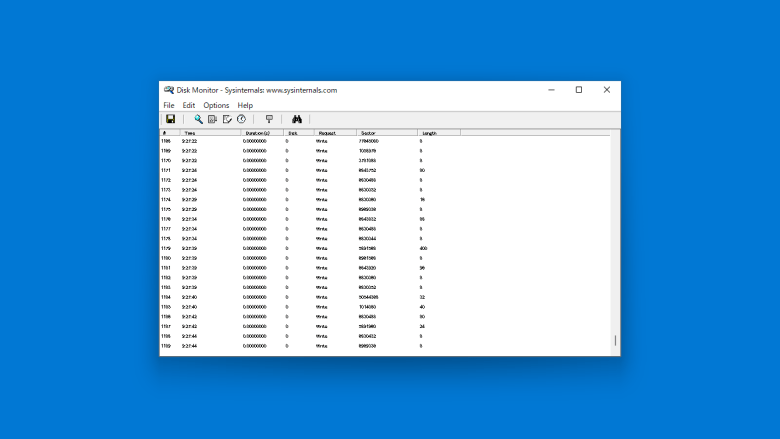Viewport: 780px width, 439px height.
Task: Toggle capture with the magnifying glass icon
Action: (198, 119)
